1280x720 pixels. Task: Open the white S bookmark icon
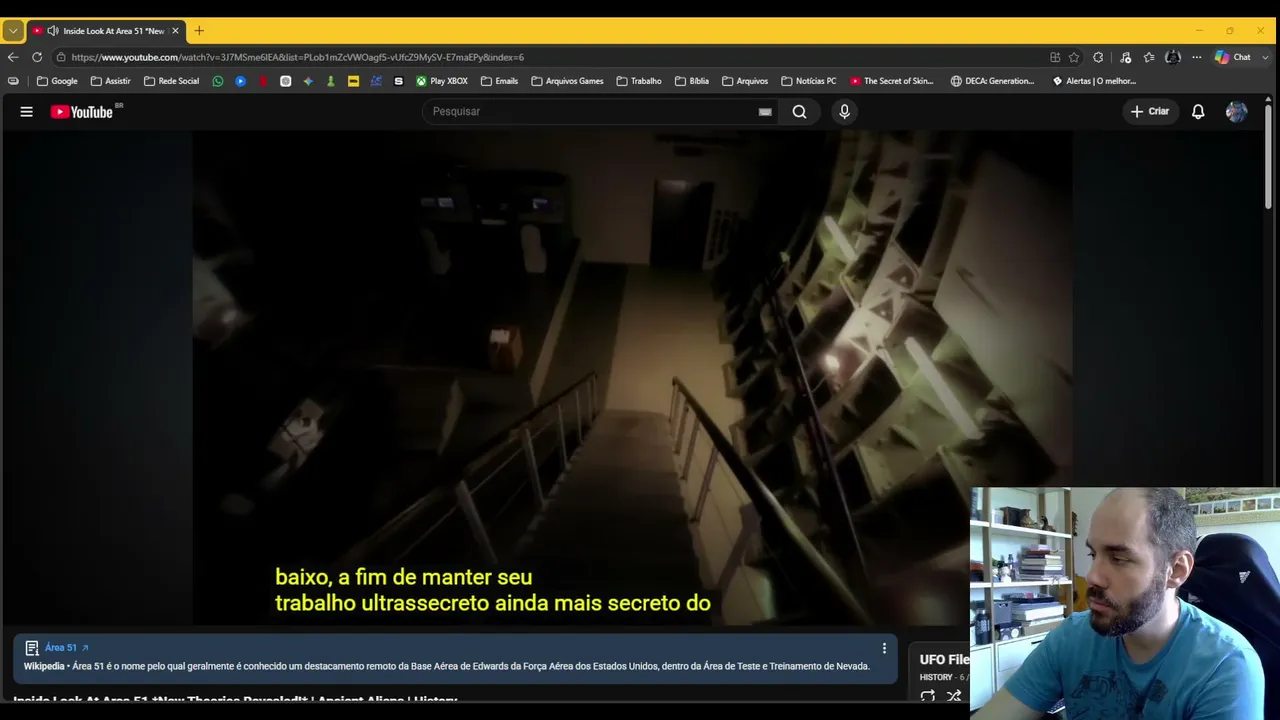pyautogui.click(x=399, y=81)
